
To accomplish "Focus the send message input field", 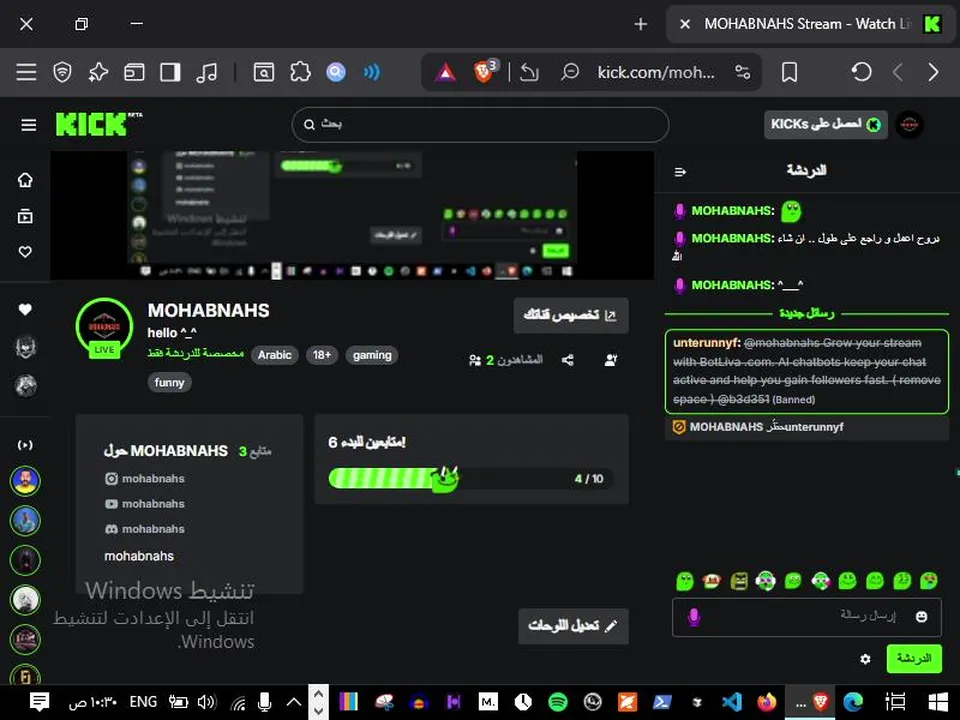I will point(806,617).
